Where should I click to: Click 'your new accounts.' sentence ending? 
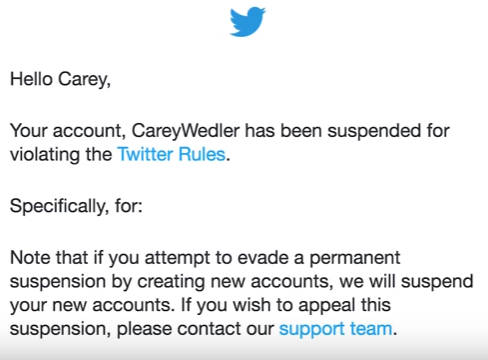(x=92, y=305)
